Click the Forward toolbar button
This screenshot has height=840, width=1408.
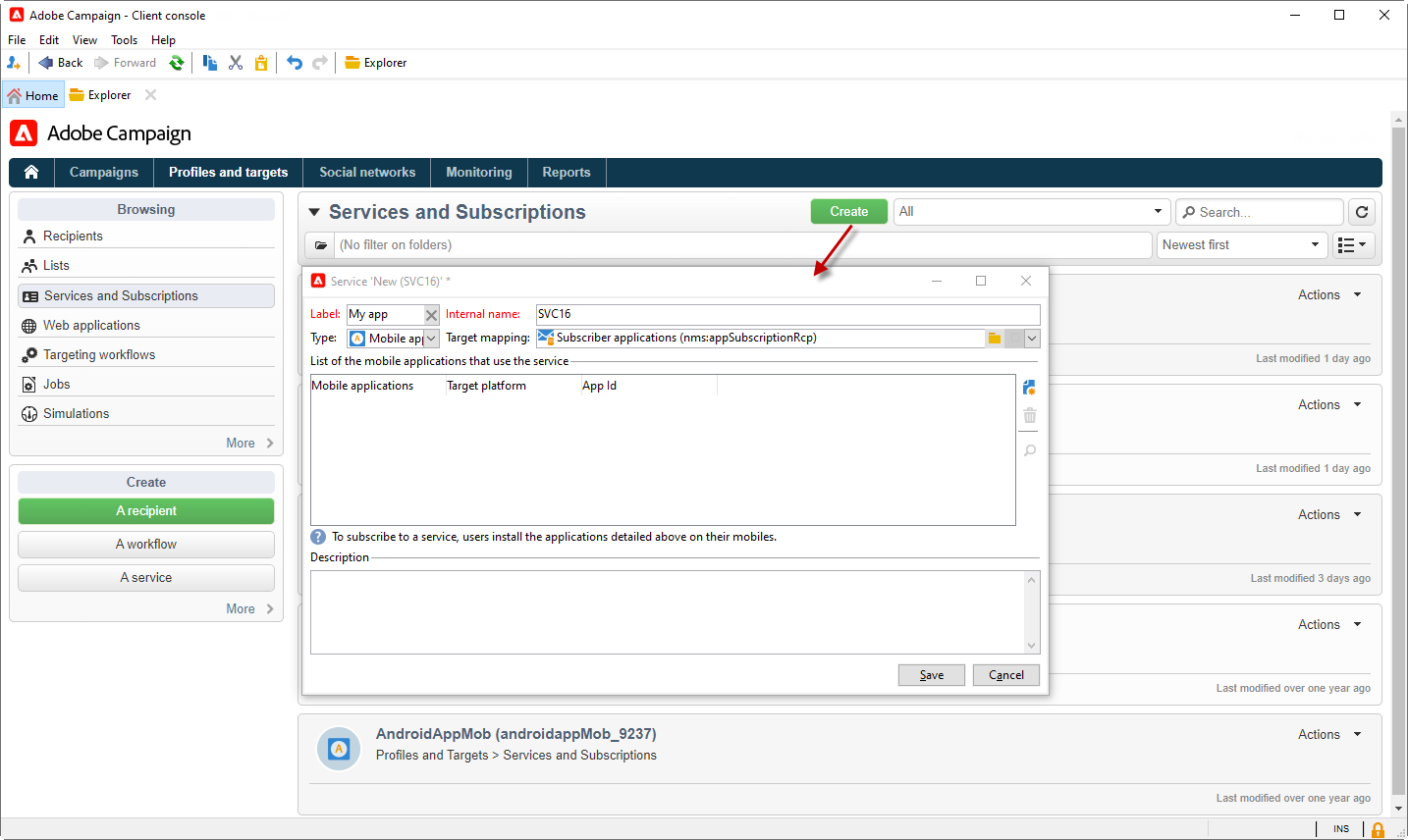126,63
